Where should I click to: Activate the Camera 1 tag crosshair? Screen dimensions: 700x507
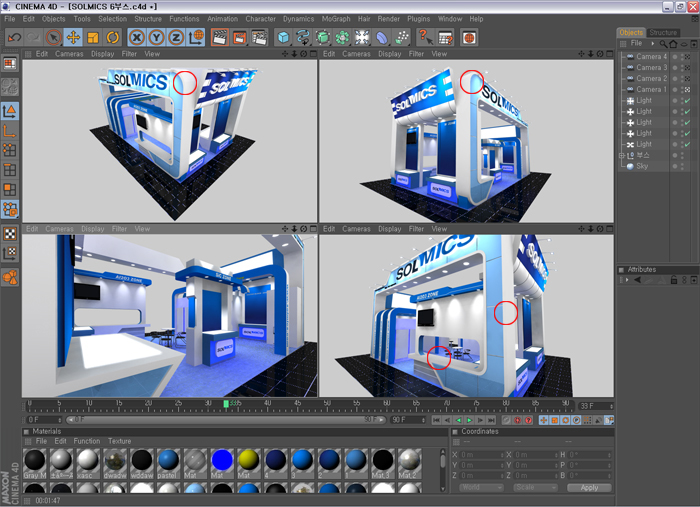pos(688,90)
